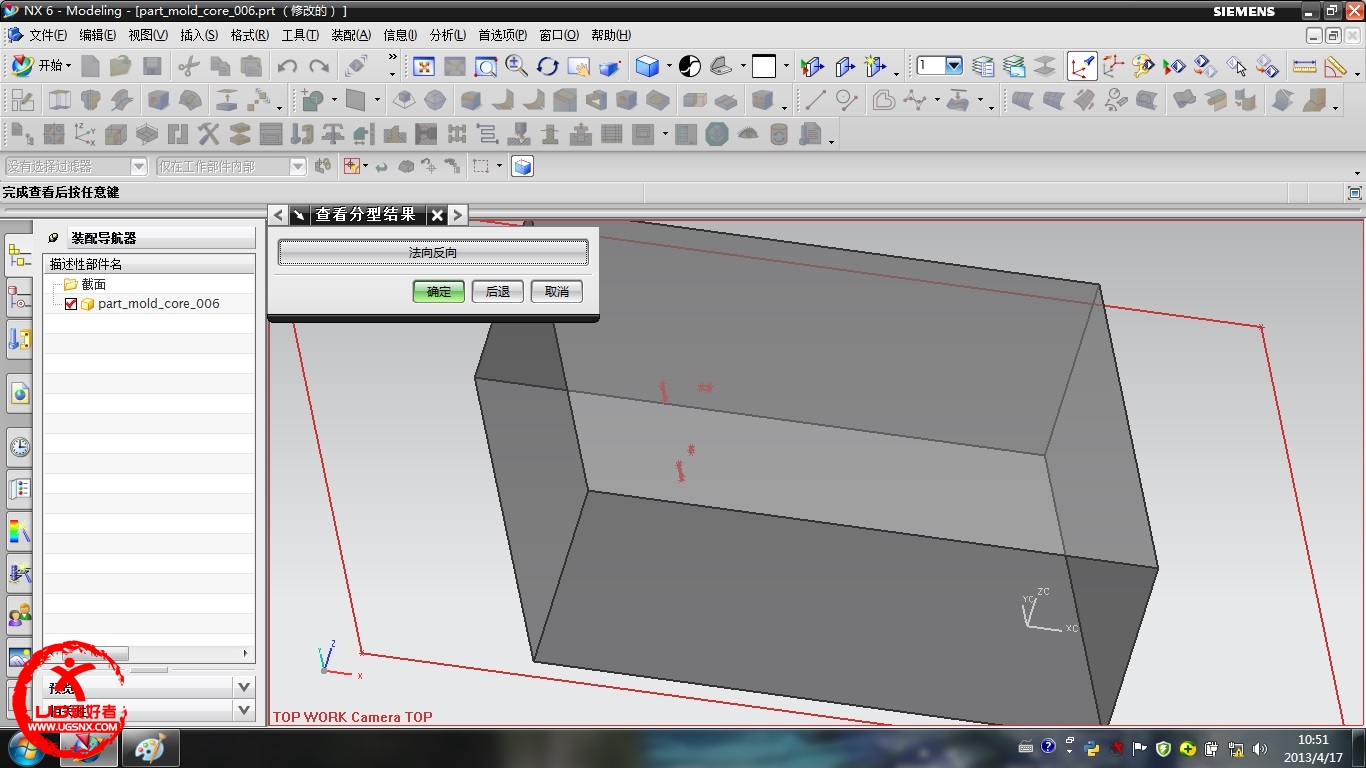The image size is (1366, 768).
Task: Select the Zoom in/out magnifier icon
Action: (x=517, y=67)
